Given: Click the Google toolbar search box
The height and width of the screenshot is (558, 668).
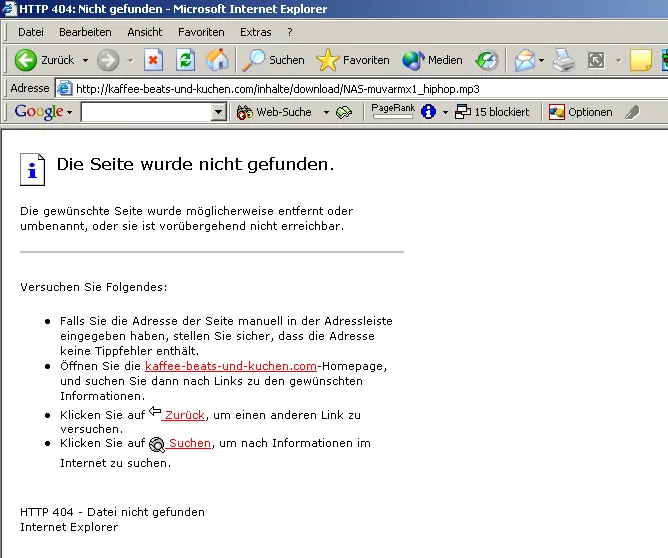Looking at the screenshot, I should coord(147,112).
